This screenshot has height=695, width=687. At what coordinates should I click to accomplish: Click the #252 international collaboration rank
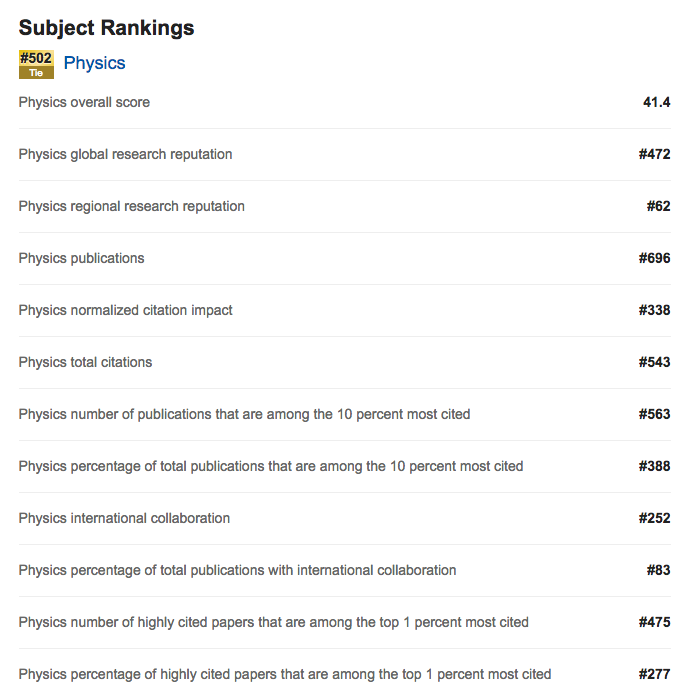(x=654, y=518)
